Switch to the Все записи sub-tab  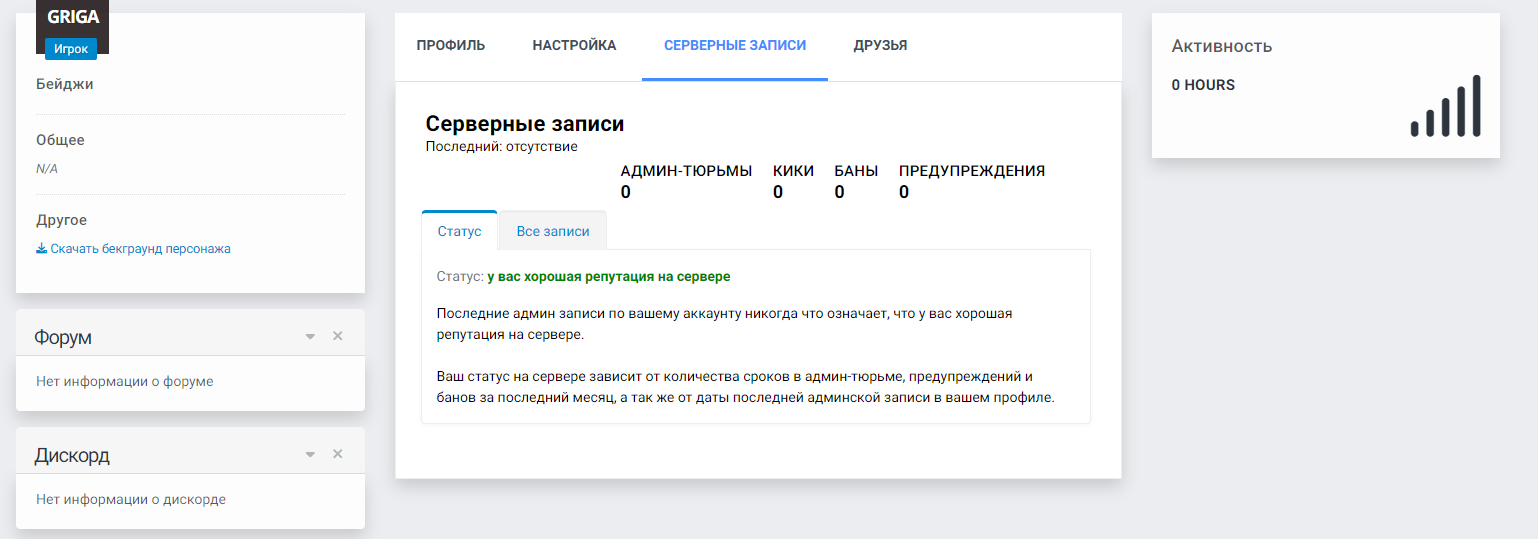pyautogui.click(x=553, y=231)
